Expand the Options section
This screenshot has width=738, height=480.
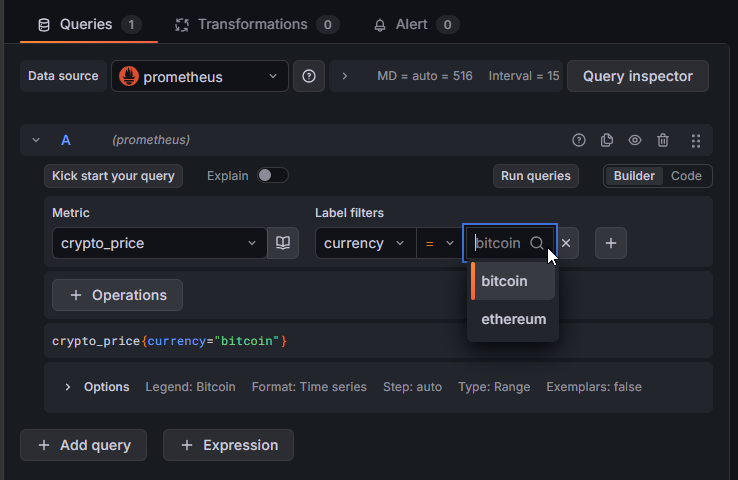[x=68, y=387]
